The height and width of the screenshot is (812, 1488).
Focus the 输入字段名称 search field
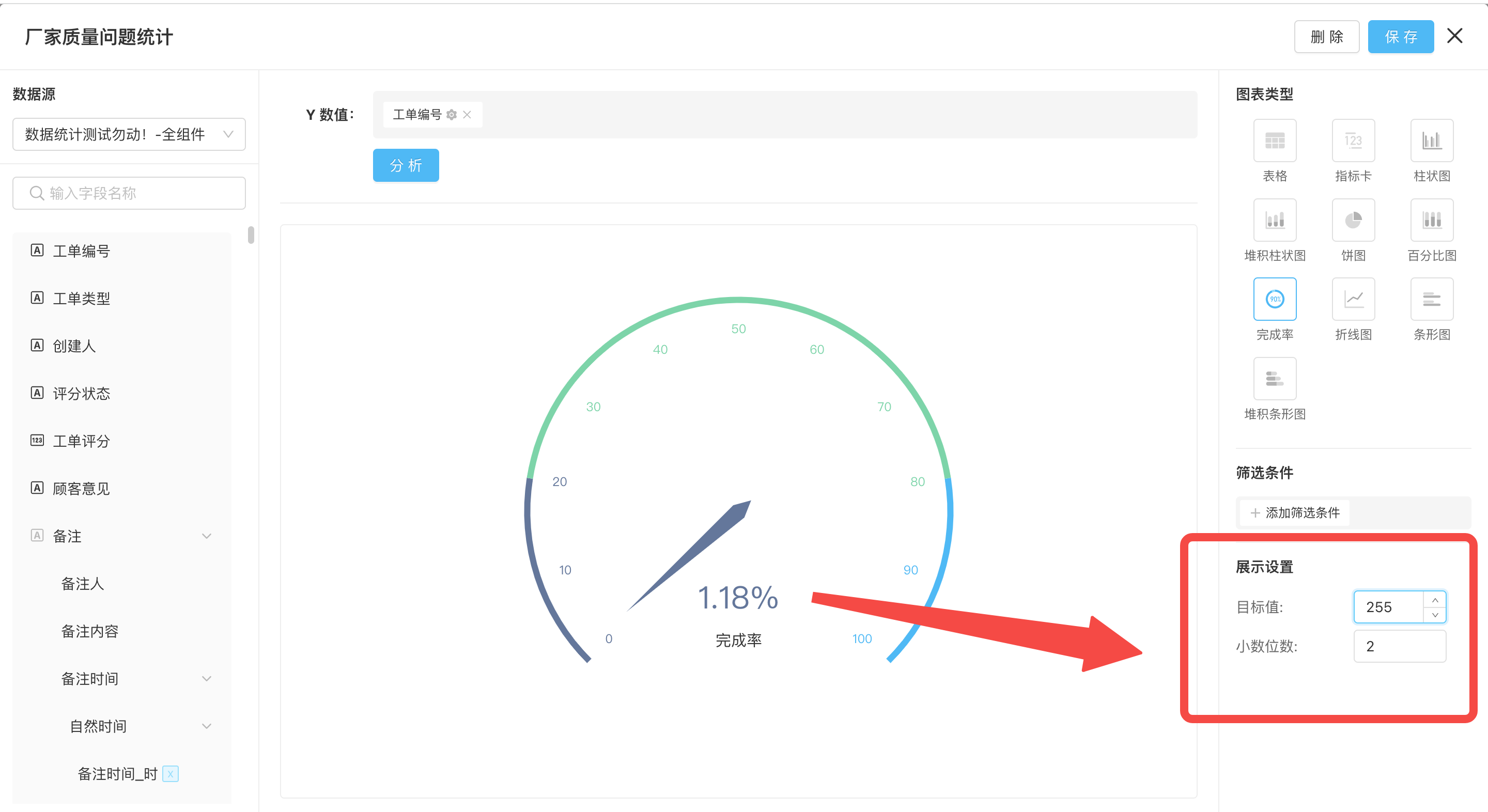pyautogui.click(x=129, y=193)
